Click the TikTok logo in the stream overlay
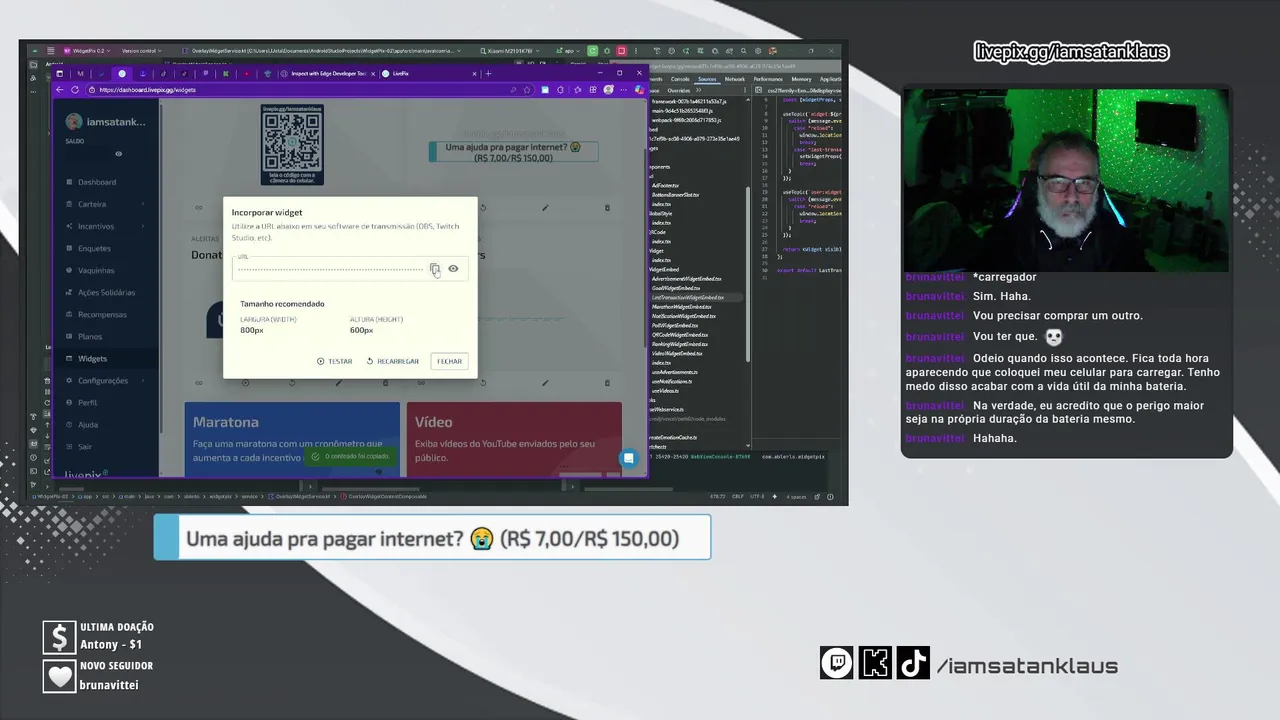This screenshot has width=1280, height=720. pos(912,663)
